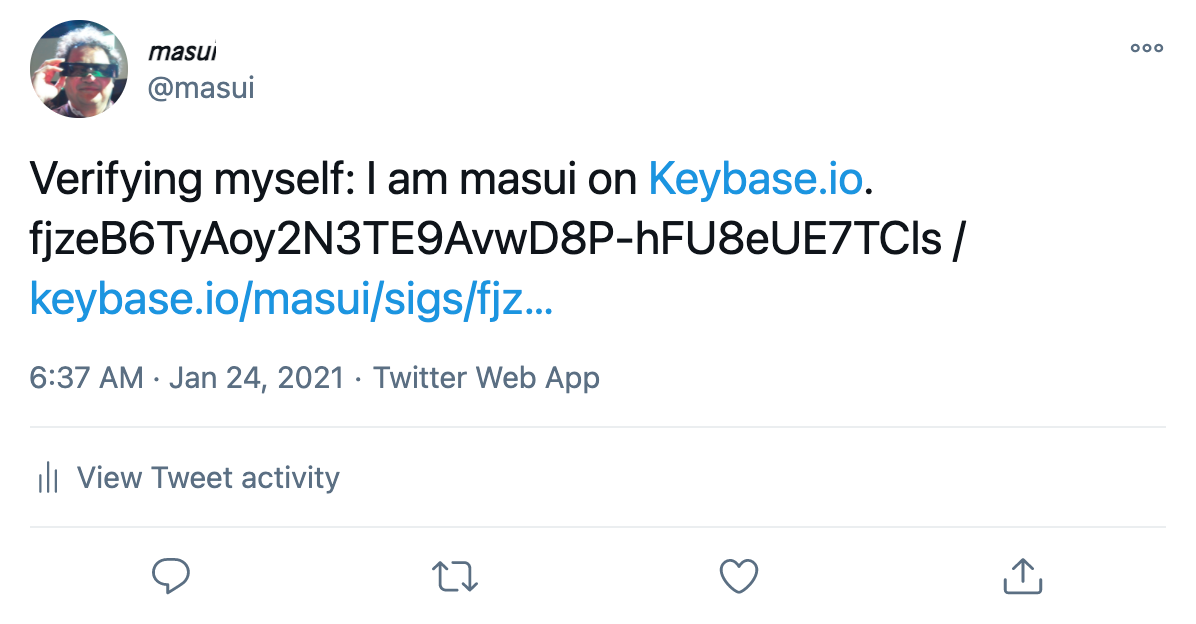Click the bold masui display name
Screen dimensions: 1196x624
(182, 50)
